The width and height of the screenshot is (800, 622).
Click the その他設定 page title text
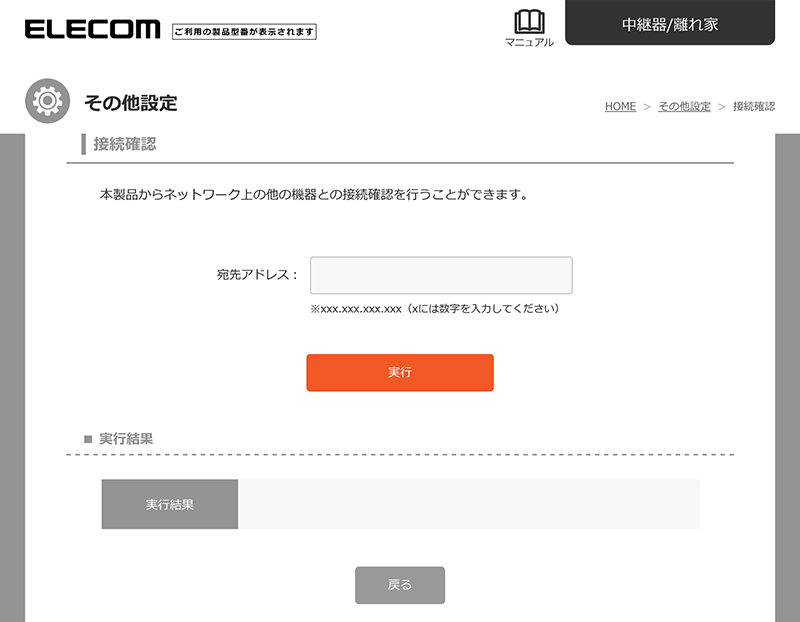131,103
